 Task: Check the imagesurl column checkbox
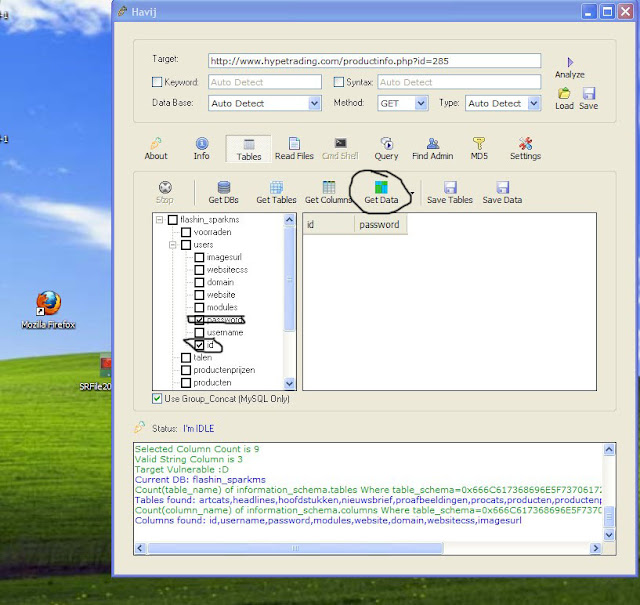coord(199,257)
